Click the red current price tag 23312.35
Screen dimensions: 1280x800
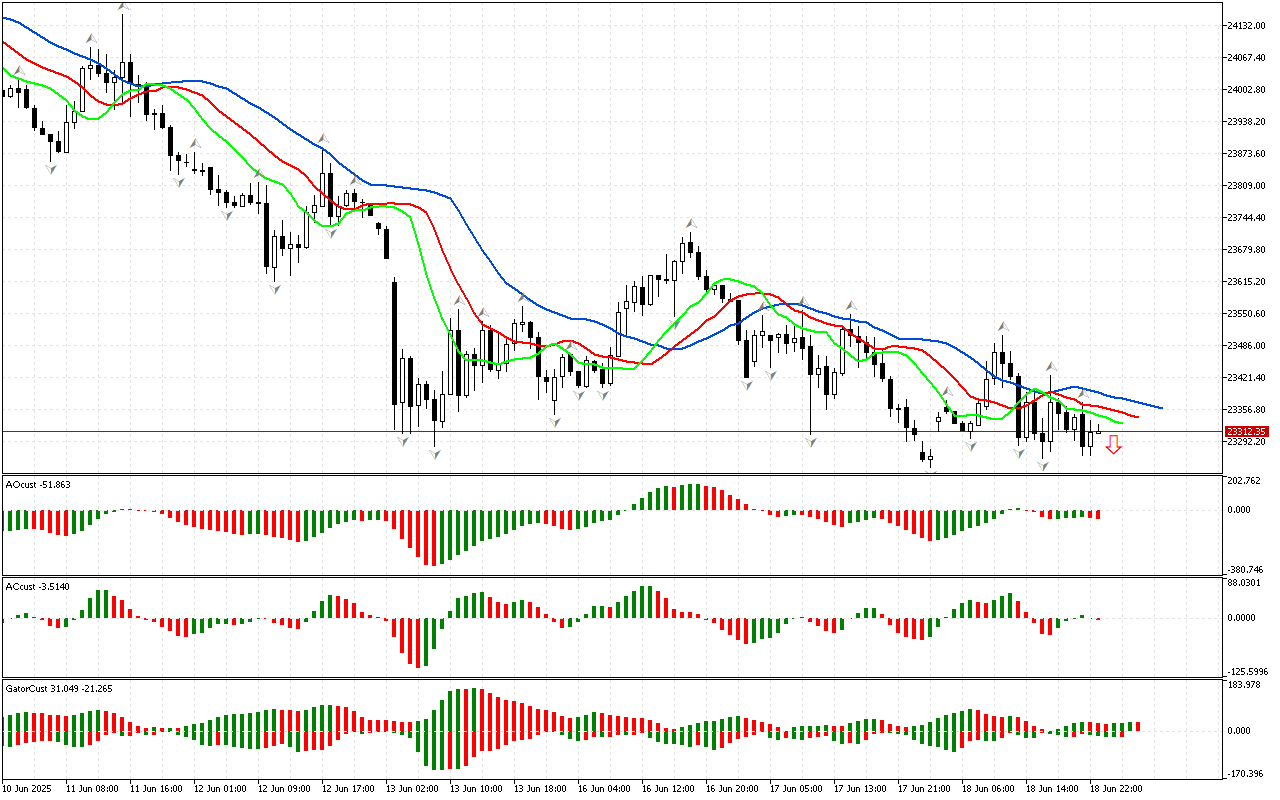(x=1245, y=432)
